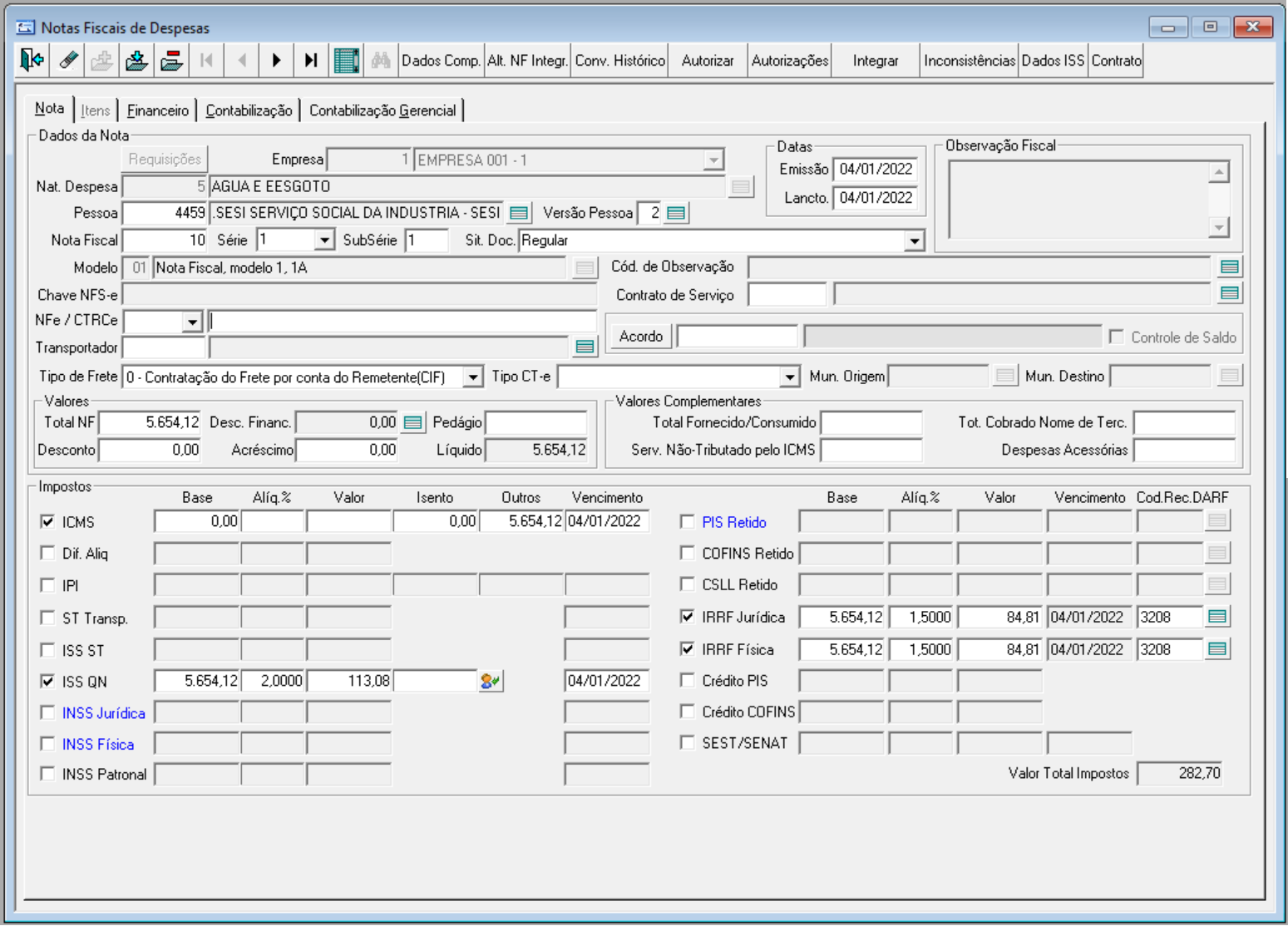This screenshot has width=1288, height=926.
Task: Click the Dados Comp. toolbar button
Action: pyautogui.click(x=441, y=61)
